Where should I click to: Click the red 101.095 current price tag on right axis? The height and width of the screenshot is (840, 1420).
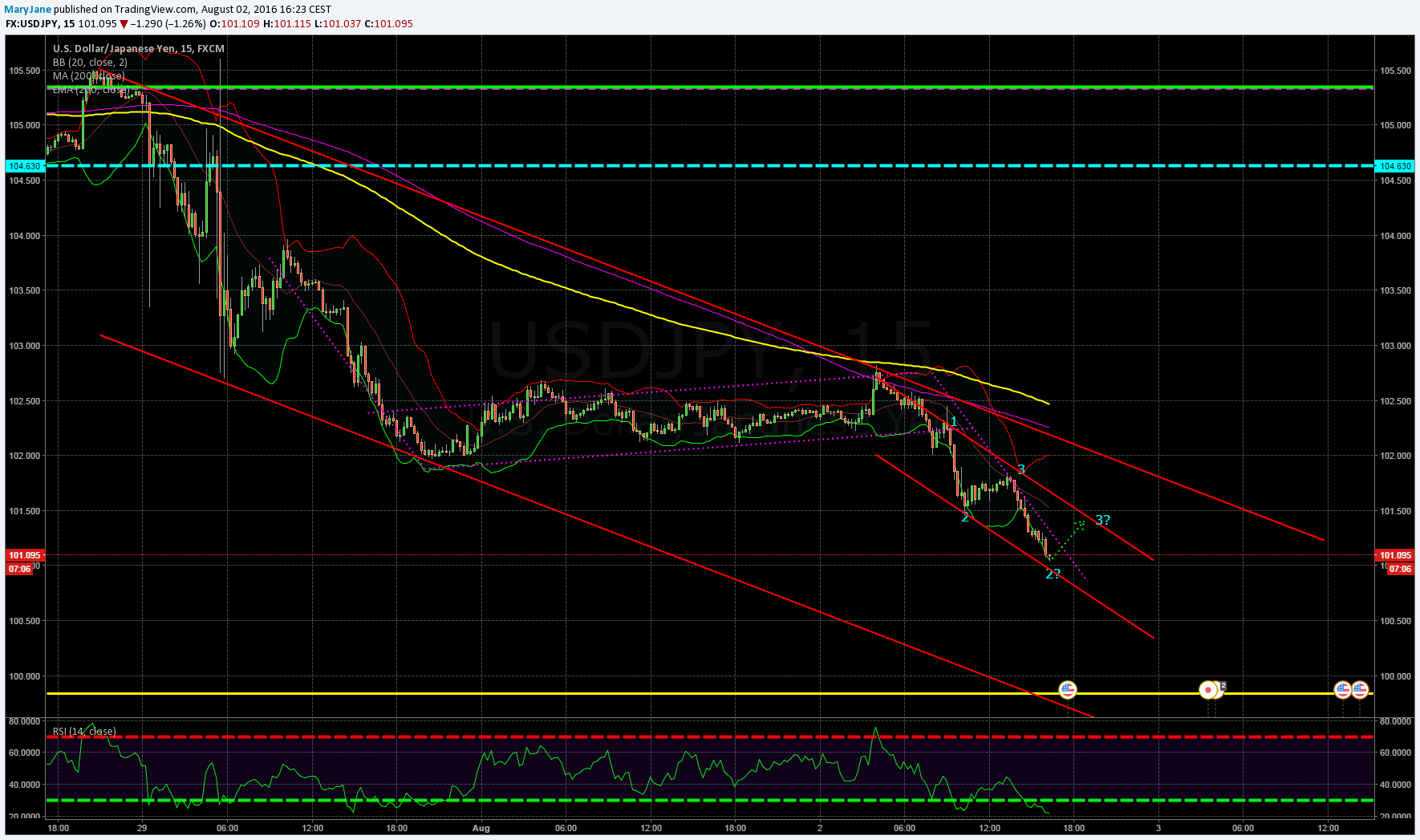(x=1394, y=555)
